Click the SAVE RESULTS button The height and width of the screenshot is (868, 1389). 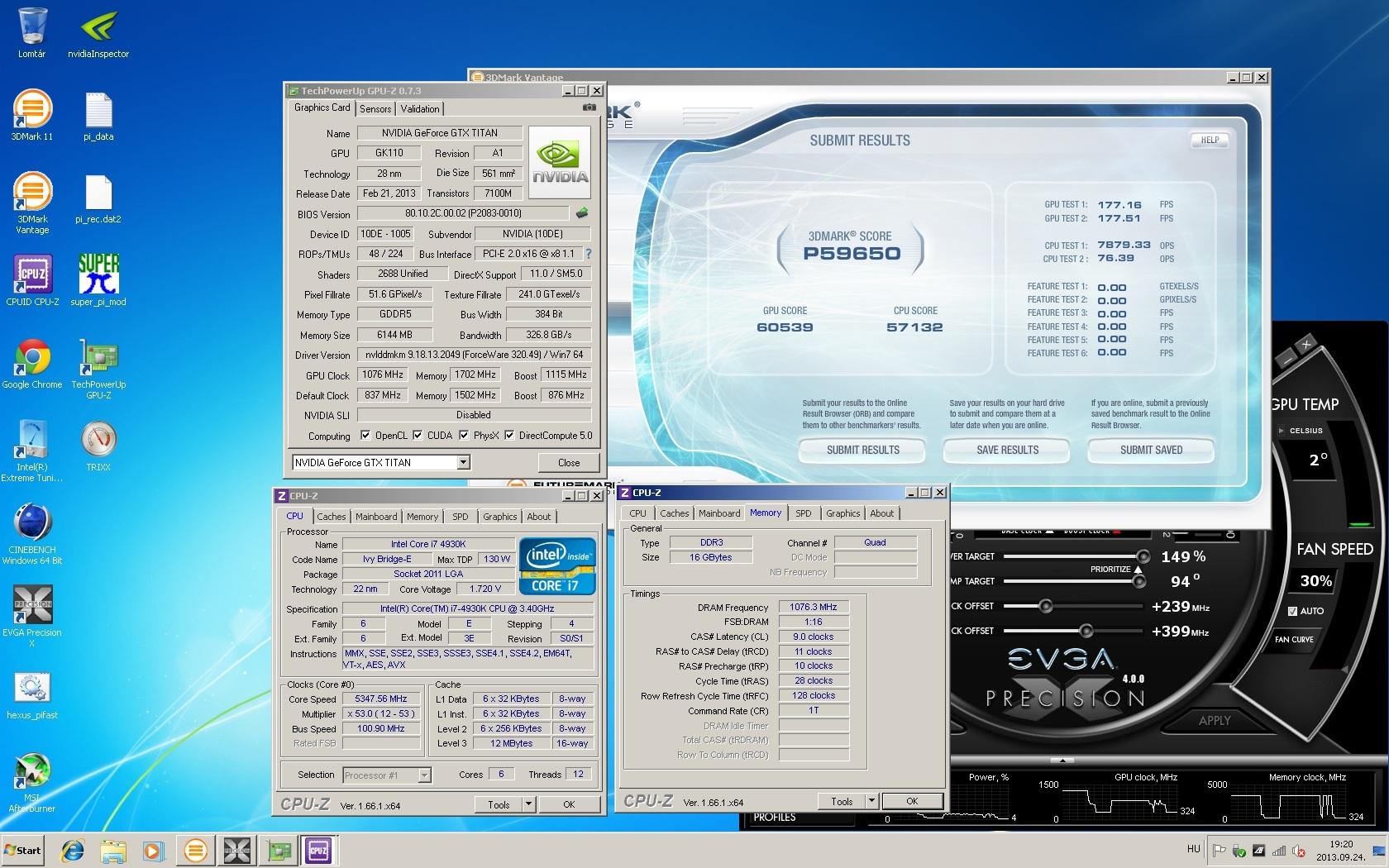[x=1007, y=450]
